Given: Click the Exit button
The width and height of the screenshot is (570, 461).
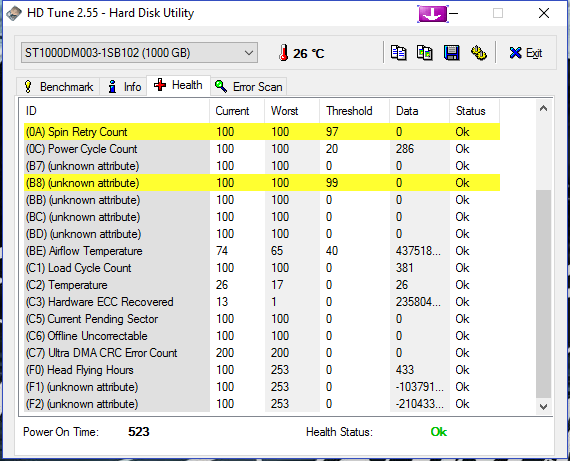Looking at the screenshot, I should pos(526,53).
